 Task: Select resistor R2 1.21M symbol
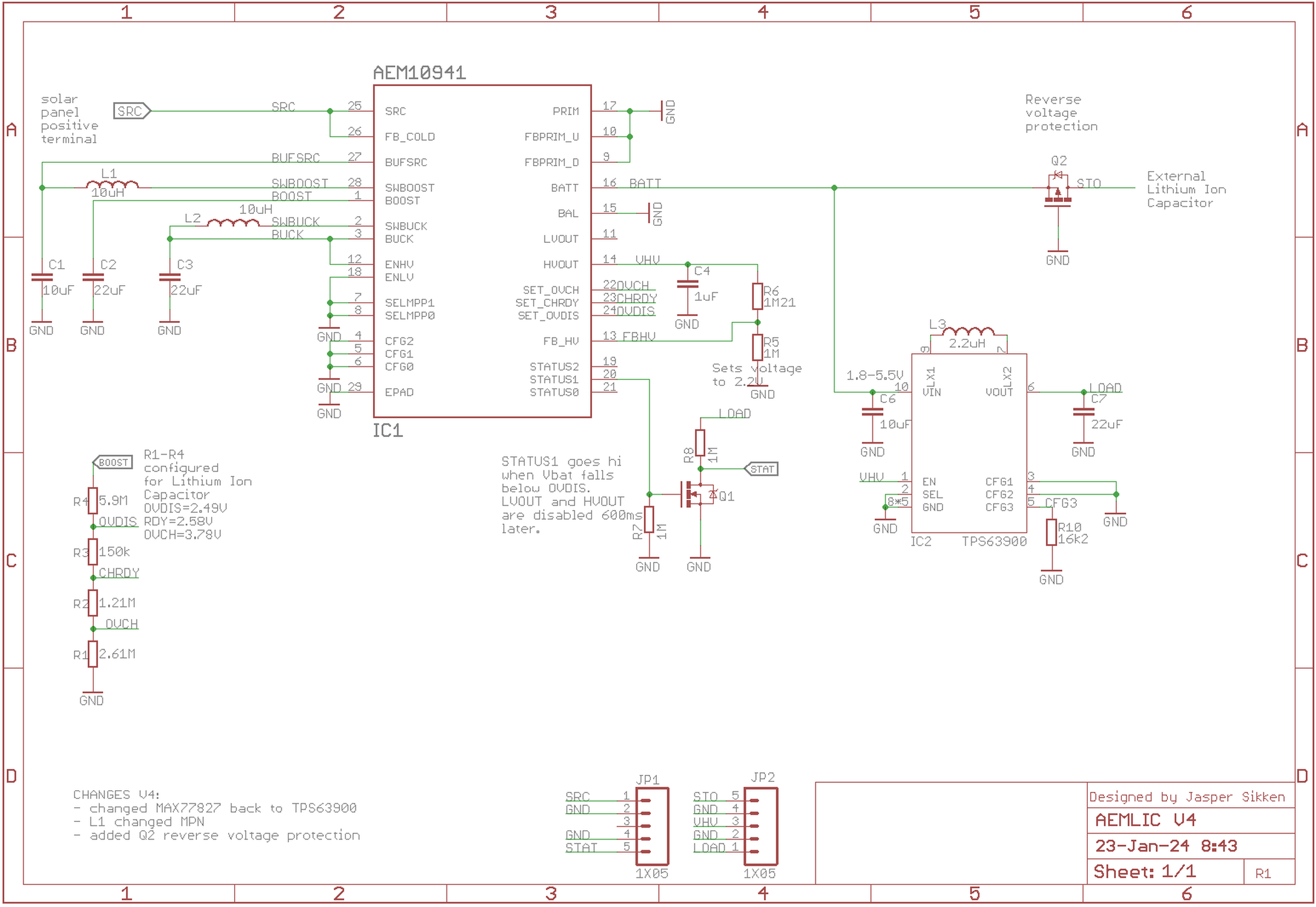(93, 603)
